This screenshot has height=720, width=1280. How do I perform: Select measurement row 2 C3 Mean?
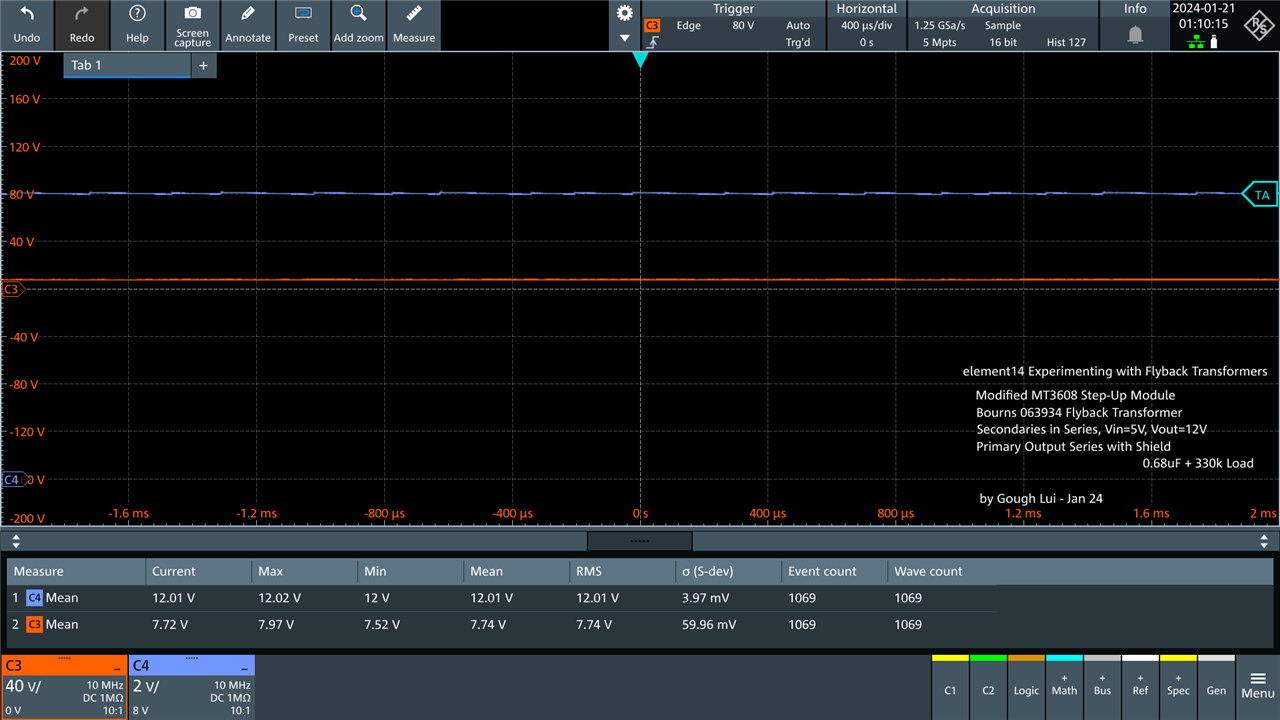pyautogui.click(x=501, y=624)
